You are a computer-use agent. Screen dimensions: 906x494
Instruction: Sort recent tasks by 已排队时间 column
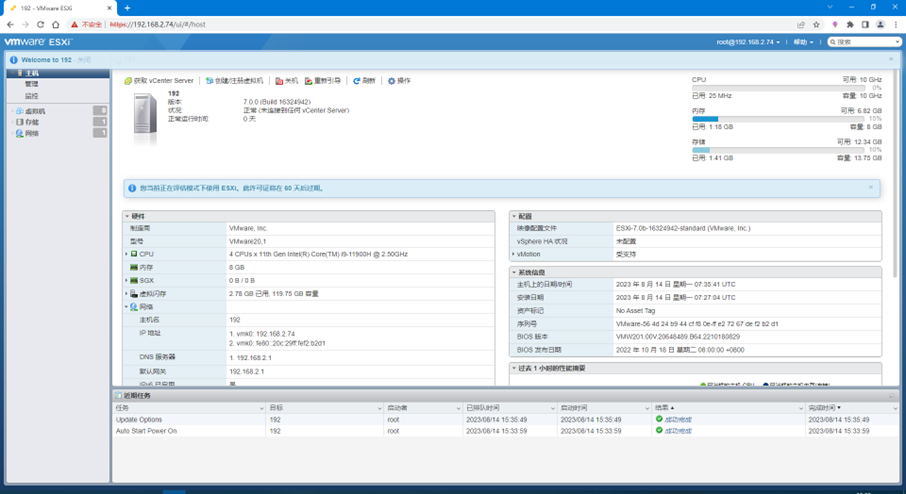[510, 408]
